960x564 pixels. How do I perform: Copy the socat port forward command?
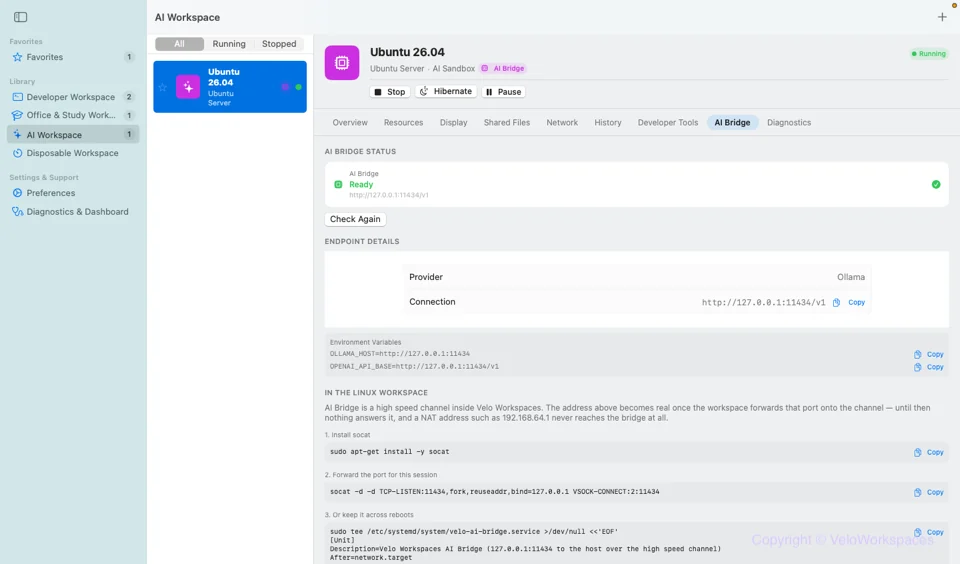tap(928, 492)
